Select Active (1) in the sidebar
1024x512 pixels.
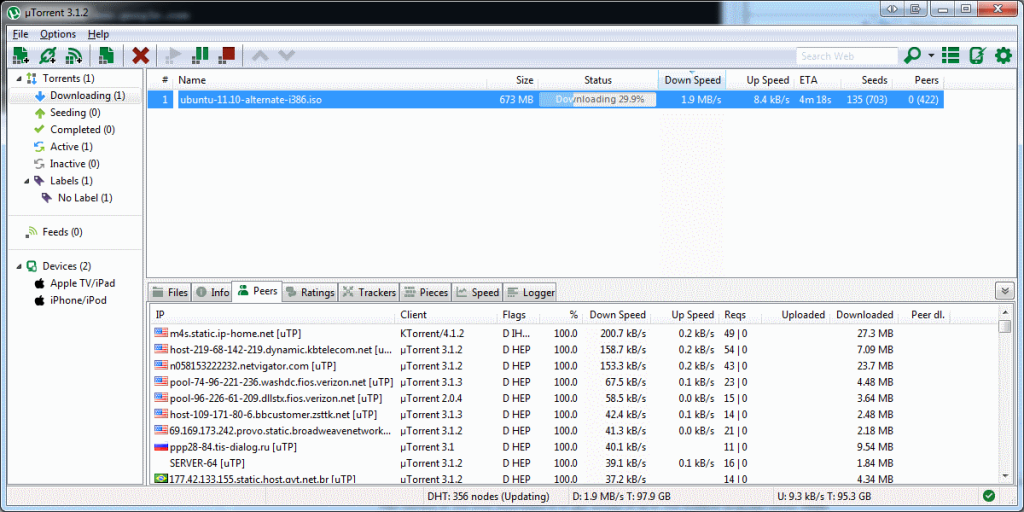click(71, 146)
